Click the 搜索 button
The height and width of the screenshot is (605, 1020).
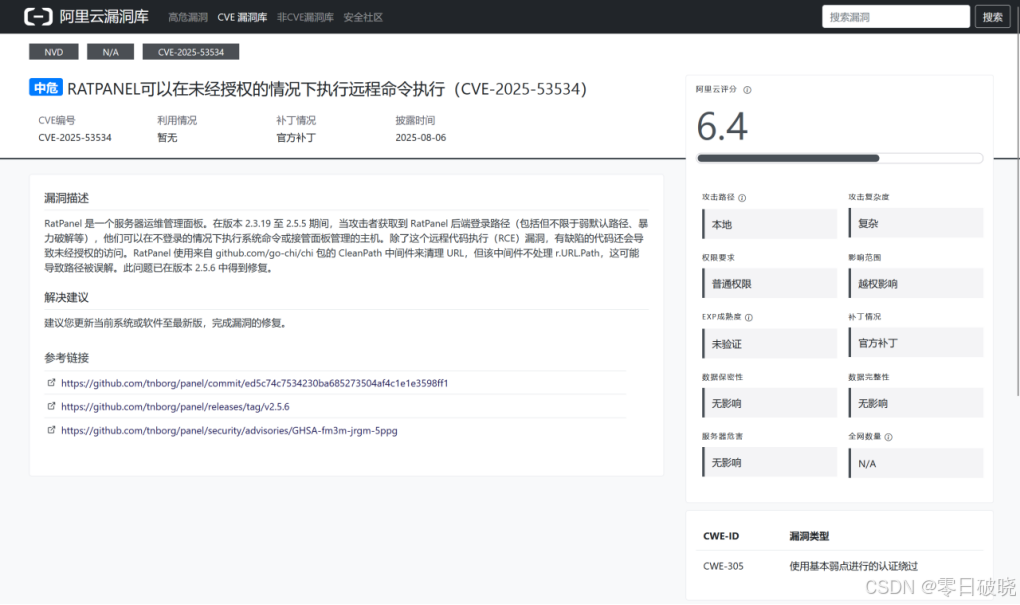992,17
